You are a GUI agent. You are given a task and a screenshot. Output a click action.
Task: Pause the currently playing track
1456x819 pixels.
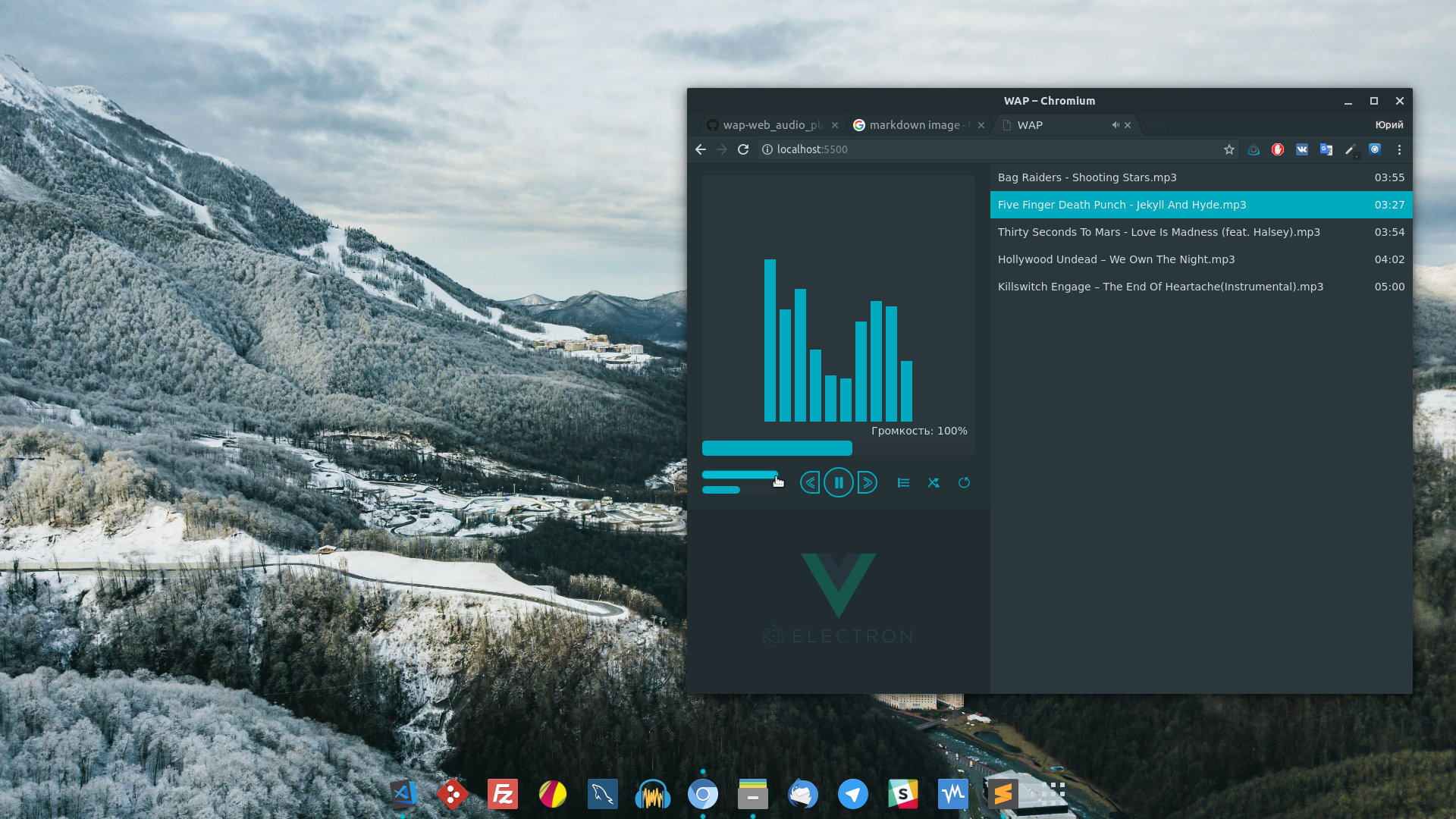pyautogui.click(x=838, y=483)
